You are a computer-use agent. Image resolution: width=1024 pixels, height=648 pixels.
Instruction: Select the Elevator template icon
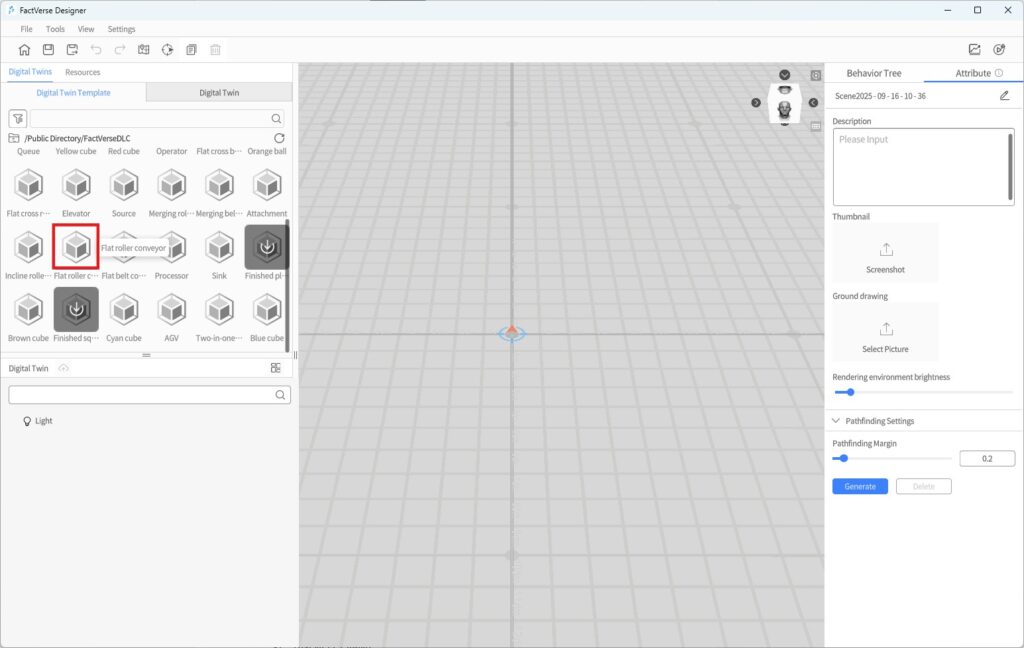(x=76, y=185)
